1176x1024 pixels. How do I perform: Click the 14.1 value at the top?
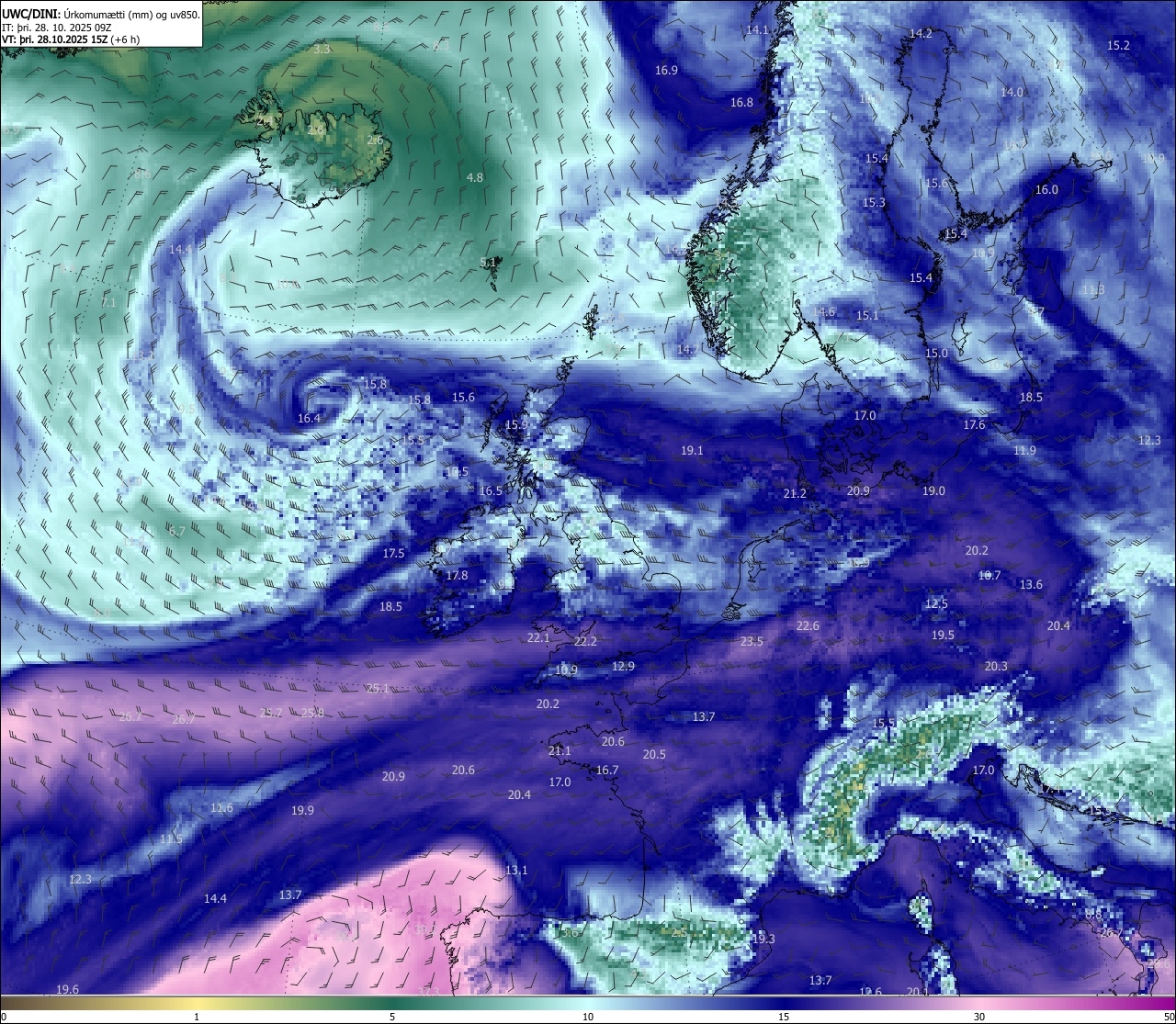pyautogui.click(x=757, y=30)
